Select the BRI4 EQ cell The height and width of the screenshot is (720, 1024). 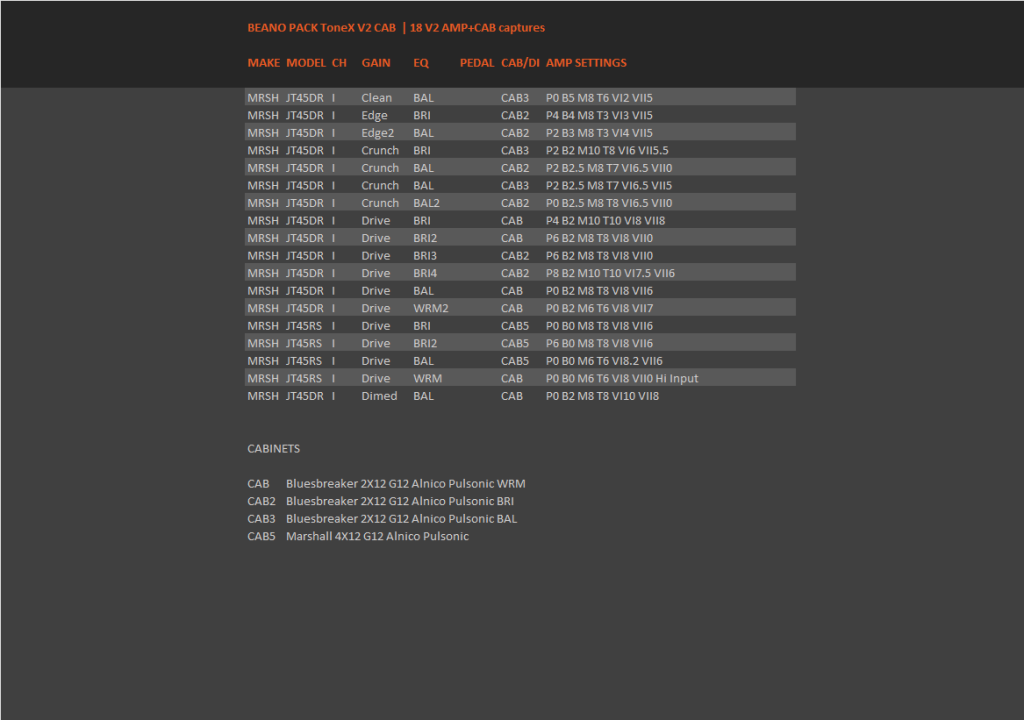[x=425, y=274]
